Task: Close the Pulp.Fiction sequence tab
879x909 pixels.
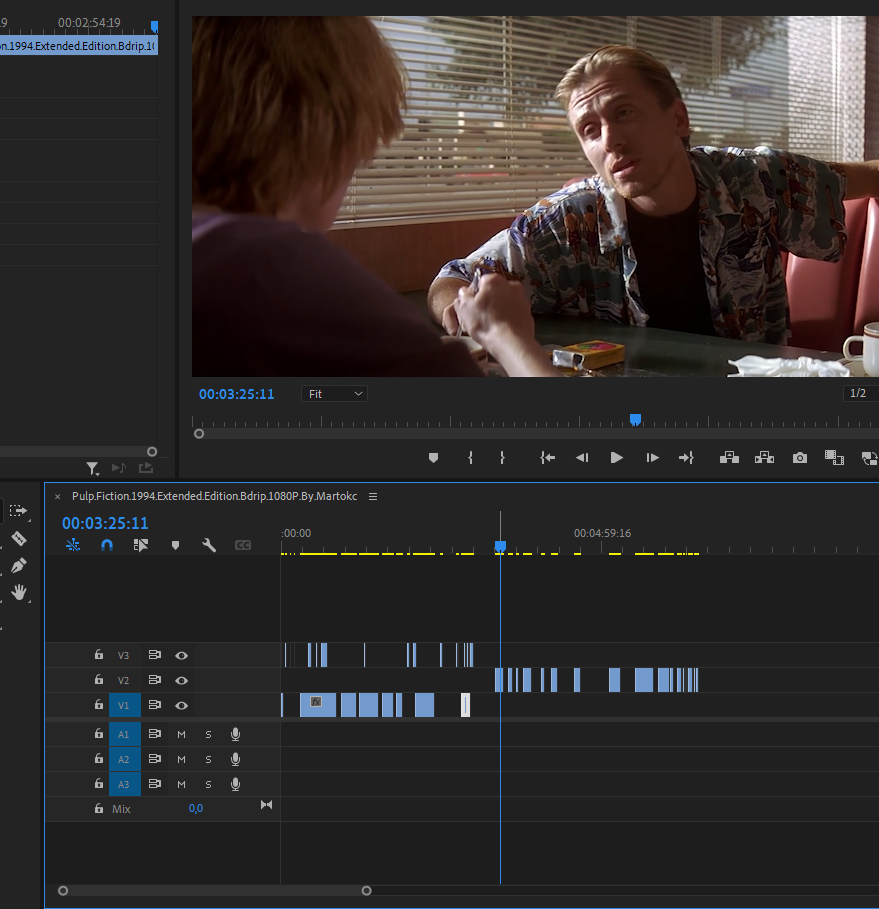Action: point(57,497)
